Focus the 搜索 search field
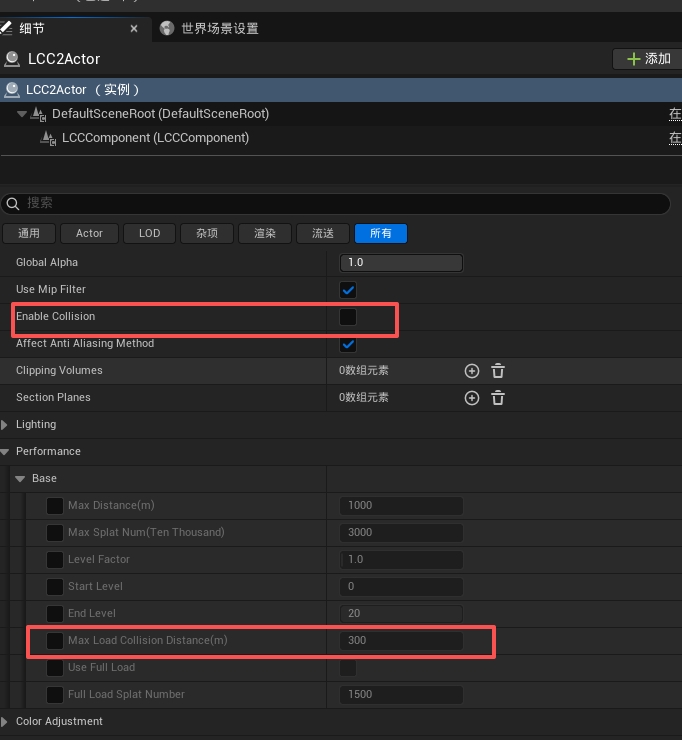This screenshot has width=682, height=740. (336, 203)
